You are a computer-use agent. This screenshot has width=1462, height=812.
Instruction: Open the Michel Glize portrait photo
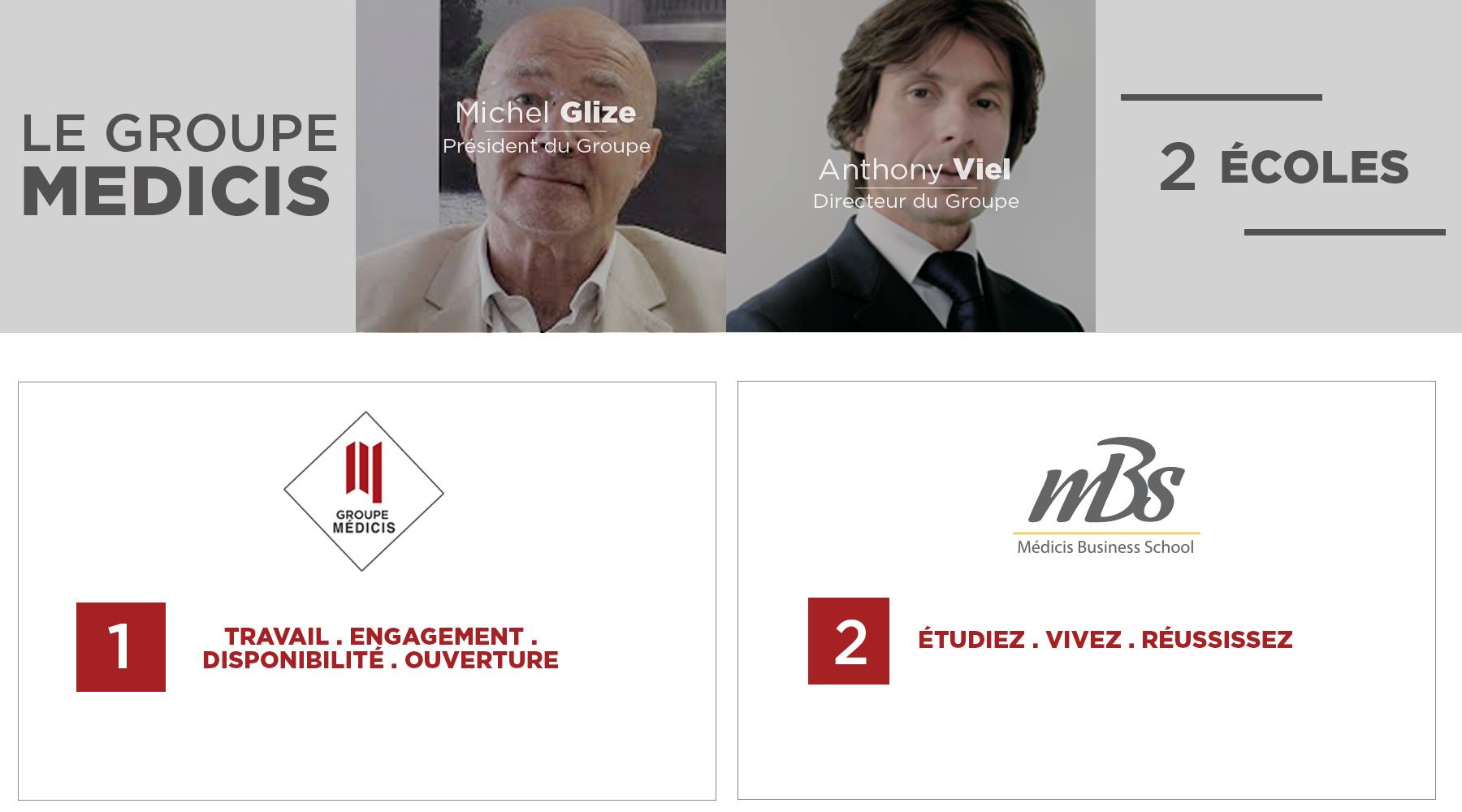point(541,166)
